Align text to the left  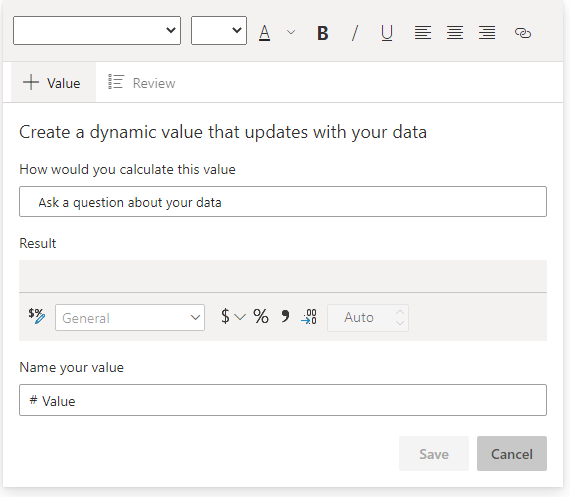(x=423, y=33)
